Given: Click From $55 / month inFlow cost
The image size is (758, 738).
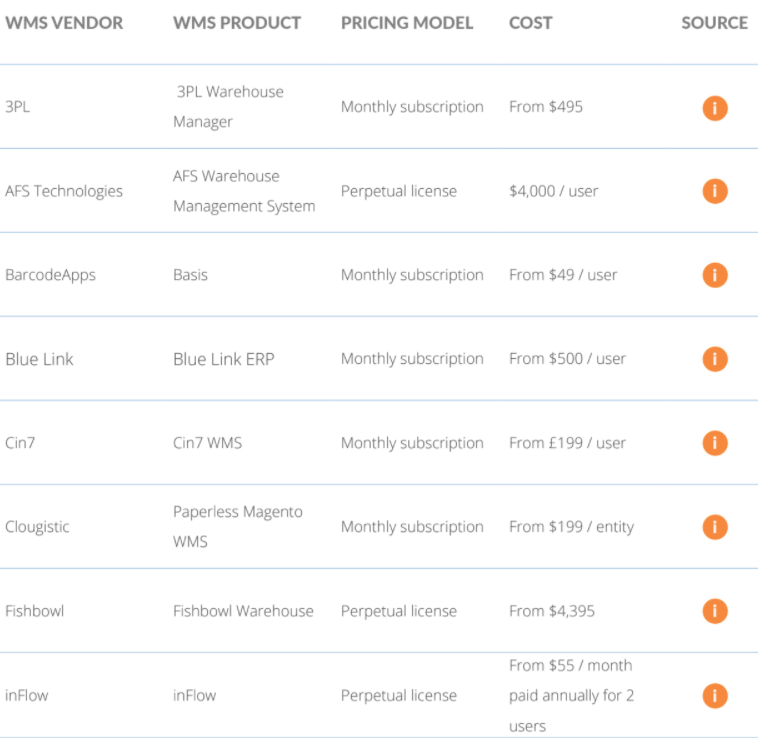Looking at the screenshot, I should coord(571,695).
